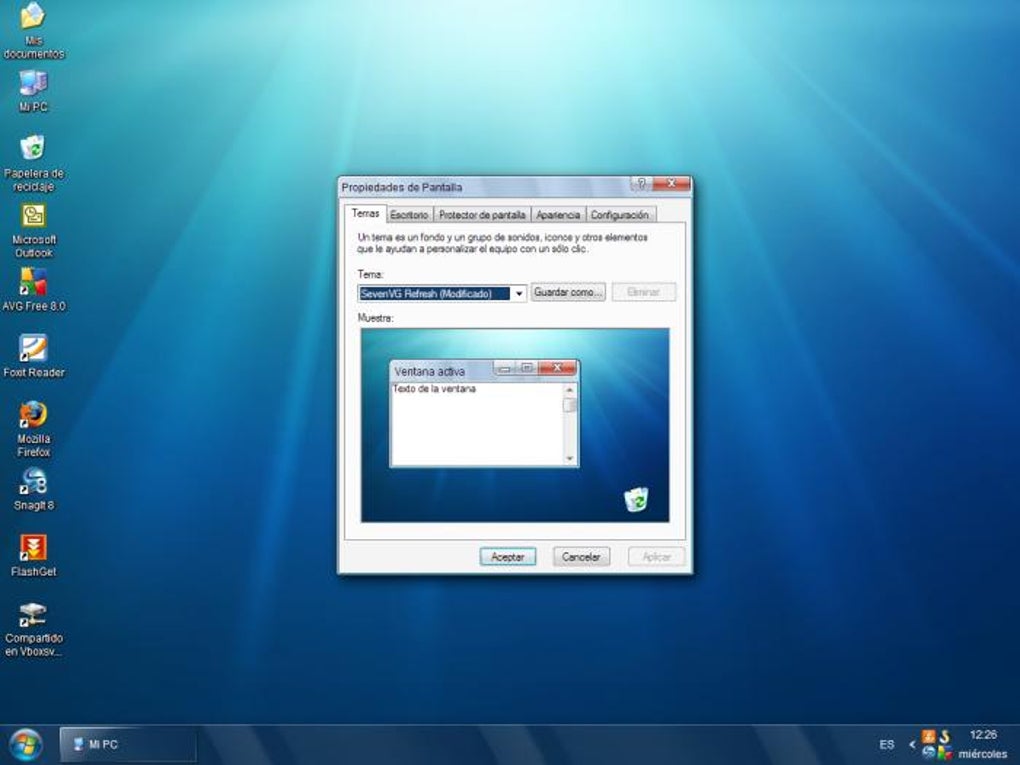Viewport: 1020px width, 765px height.
Task: Click the help question mark button
Action: (641, 183)
